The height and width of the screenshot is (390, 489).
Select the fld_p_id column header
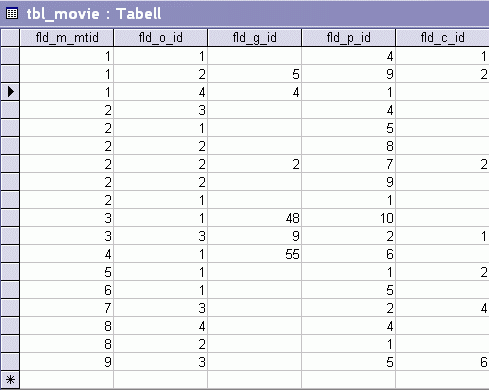pos(349,38)
